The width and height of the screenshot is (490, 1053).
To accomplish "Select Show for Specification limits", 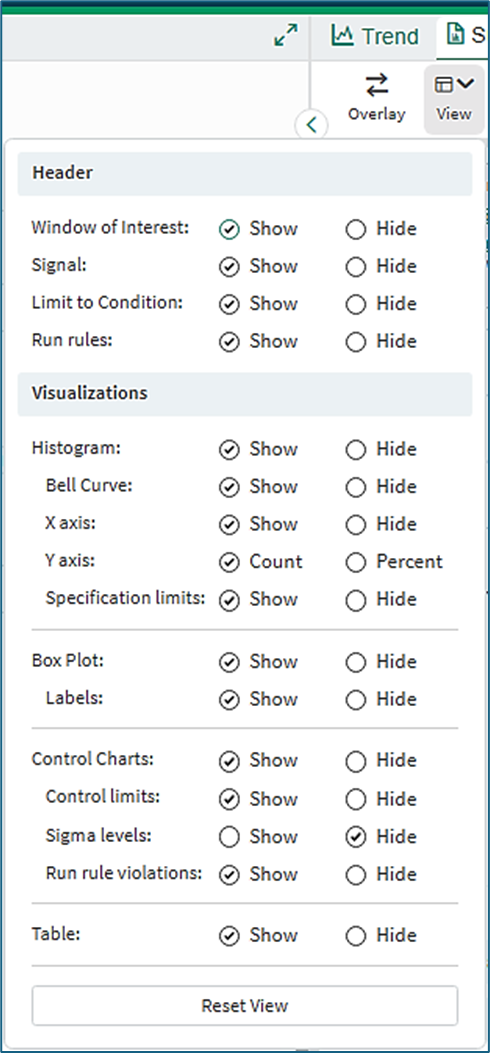I will pyautogui.click(x=230, y=600).
